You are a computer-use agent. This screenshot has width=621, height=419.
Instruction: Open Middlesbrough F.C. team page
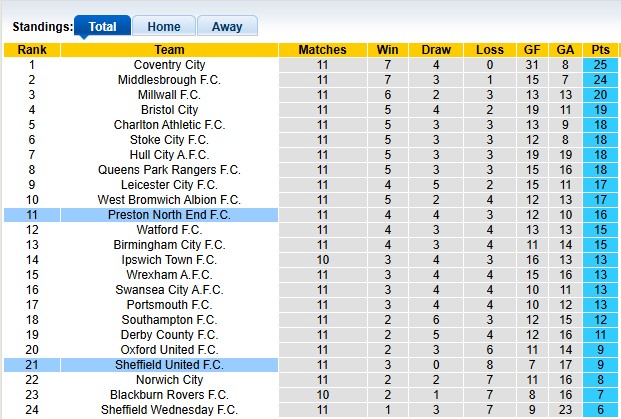[x=169, y=80]
